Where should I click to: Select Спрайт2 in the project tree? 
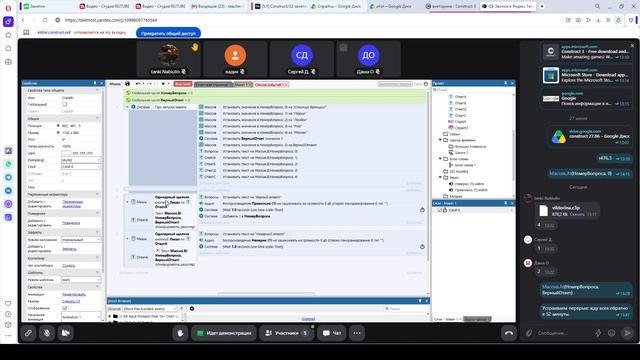461,128
